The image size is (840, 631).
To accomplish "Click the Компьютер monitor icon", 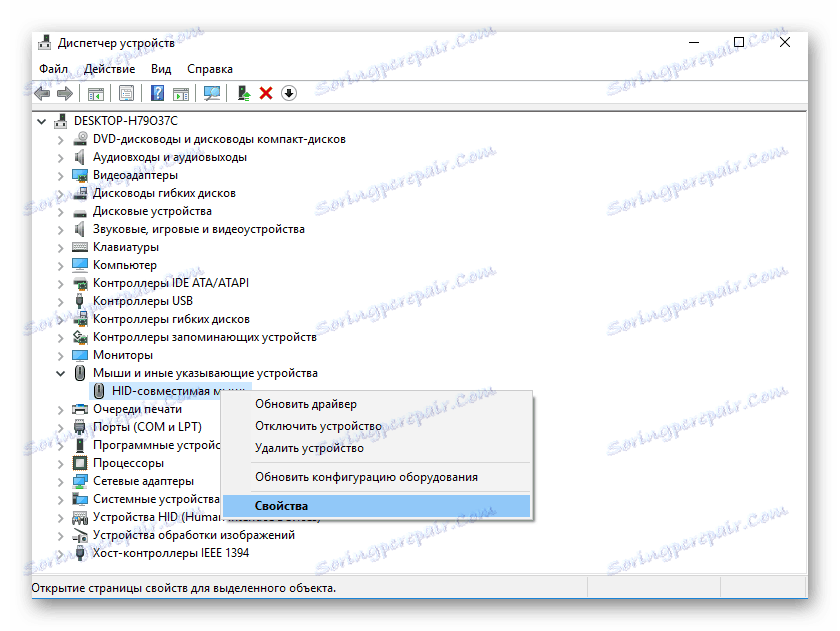I will click(x=80, y=265).
